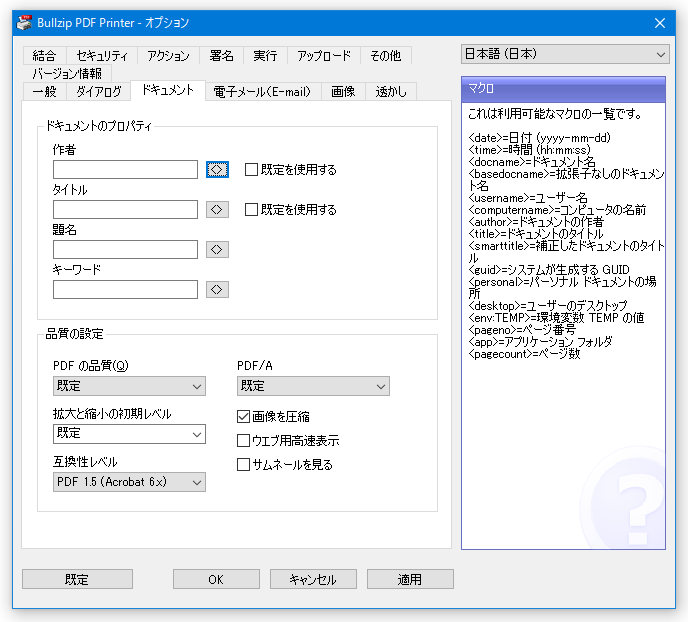Click the OK button
This screenshot has height=622, width=688.
(x=216, y=579)
